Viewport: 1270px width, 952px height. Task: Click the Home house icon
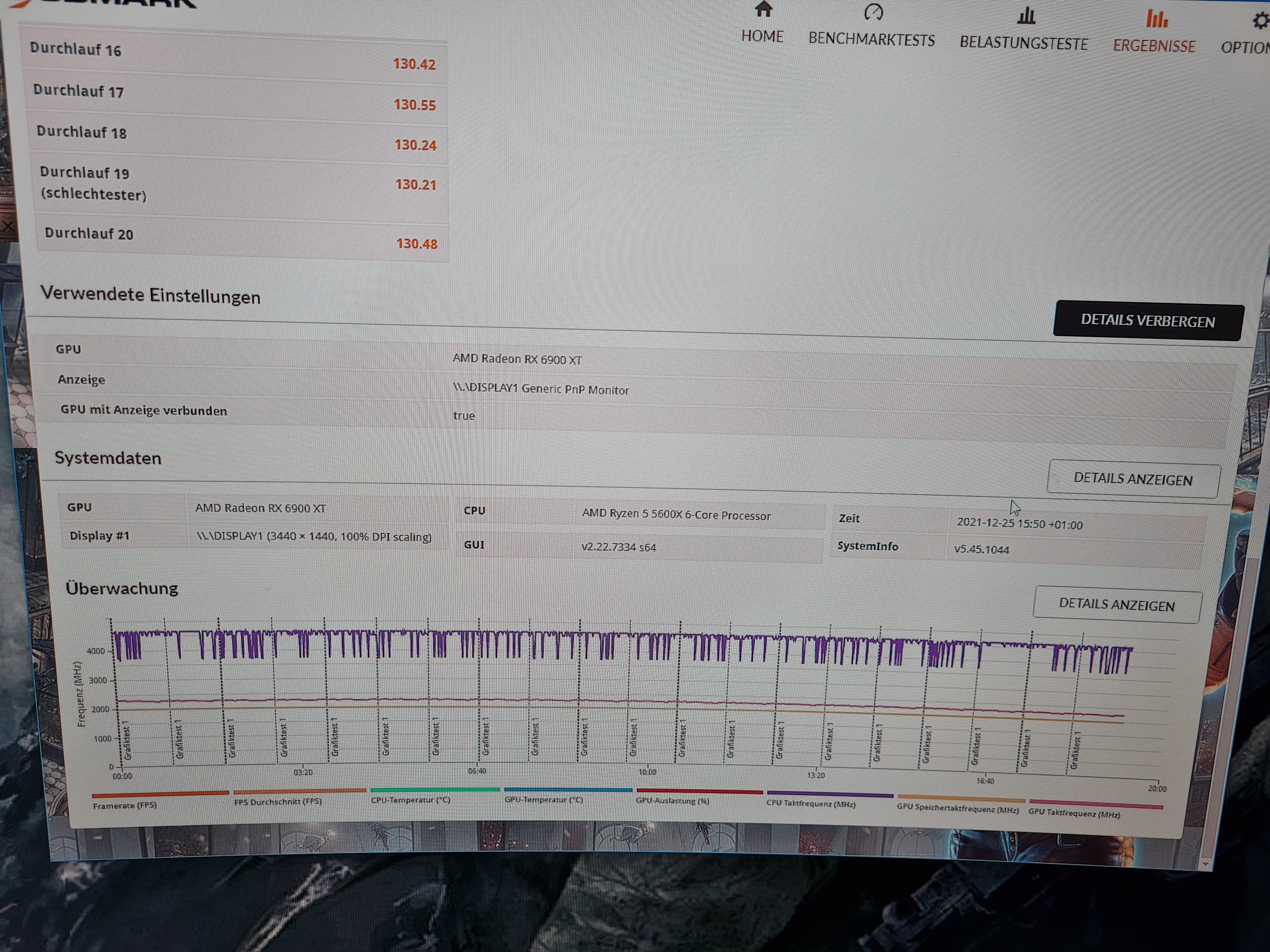(x=763, y=10)
